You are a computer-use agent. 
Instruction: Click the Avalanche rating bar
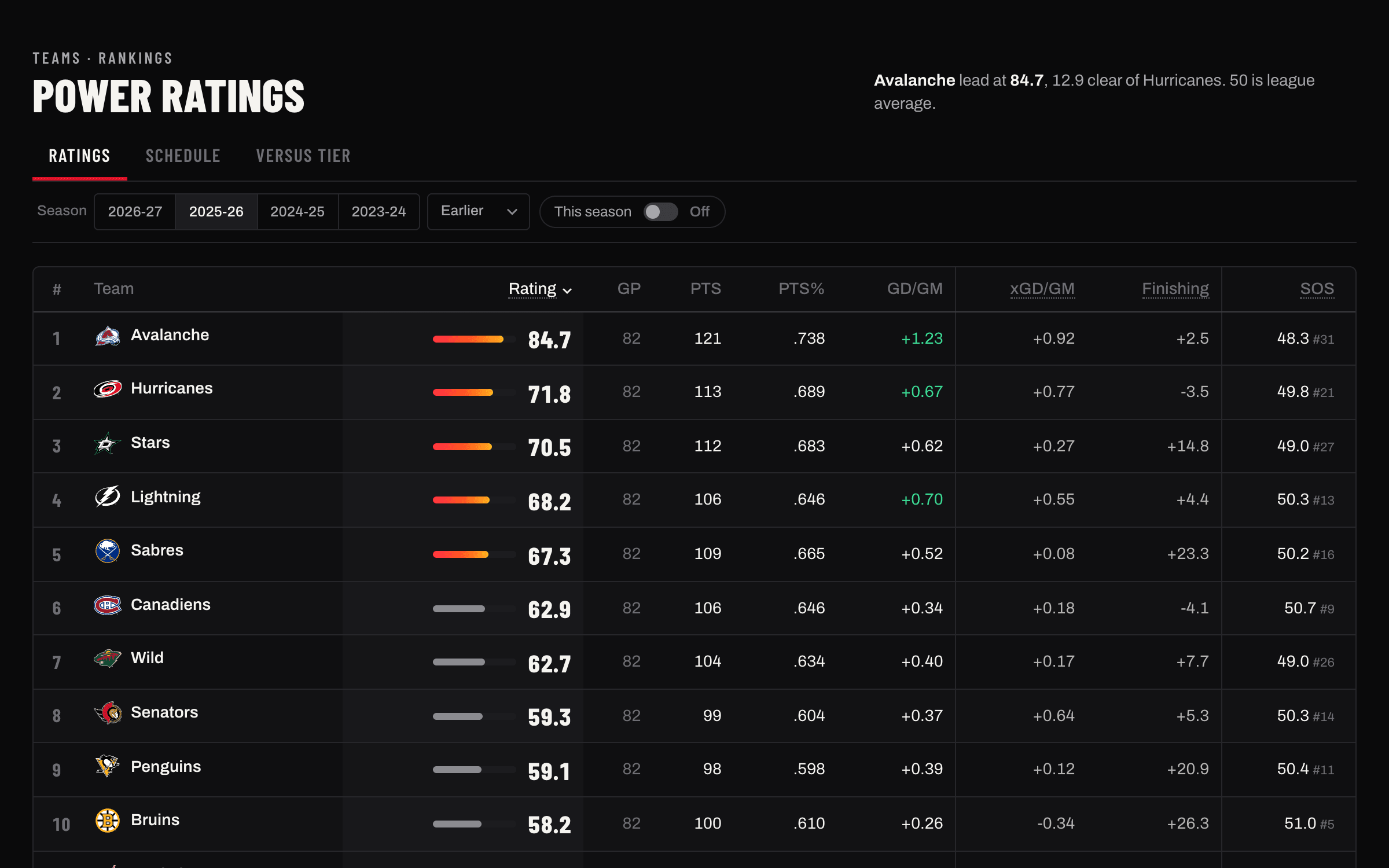(474, 339)
